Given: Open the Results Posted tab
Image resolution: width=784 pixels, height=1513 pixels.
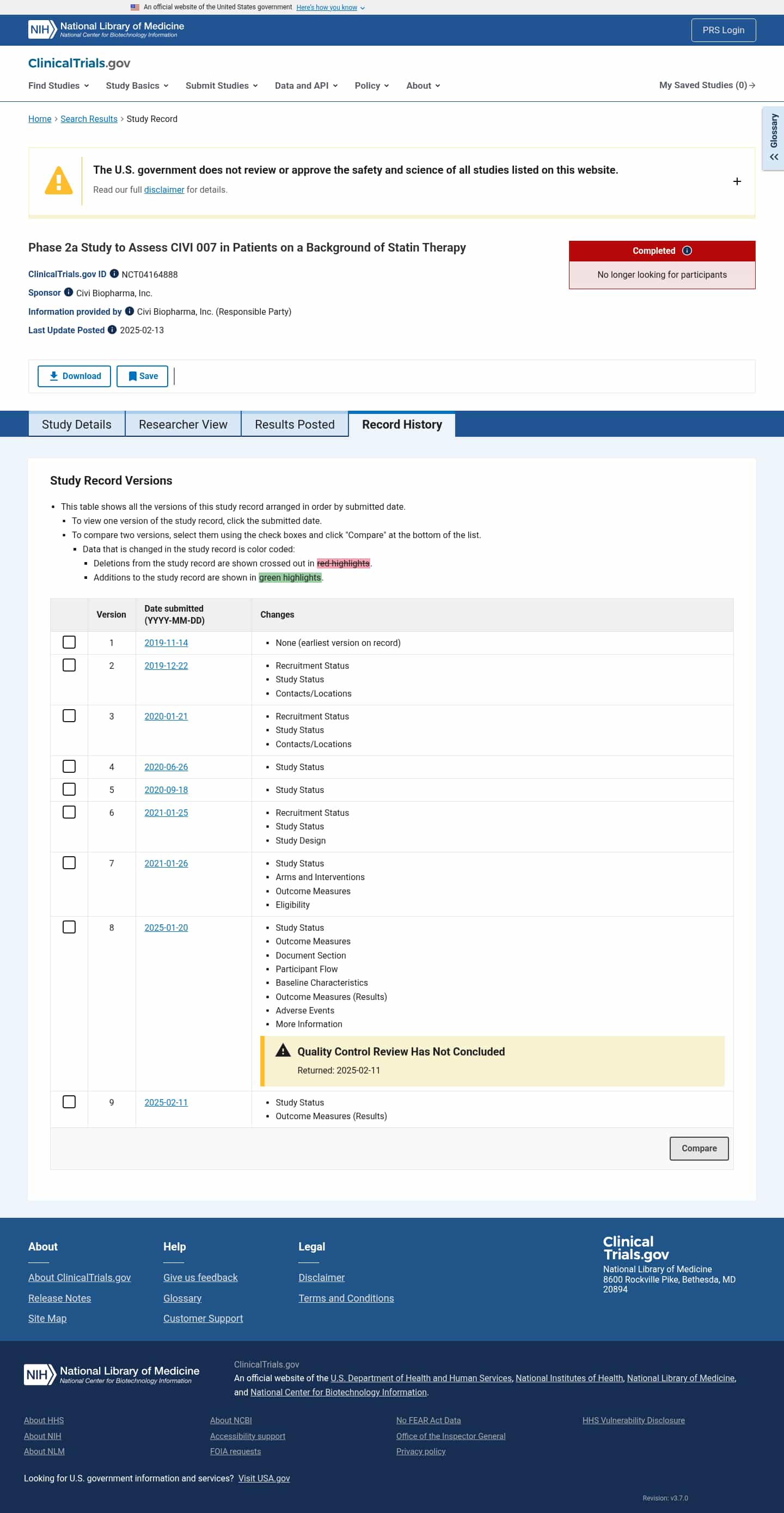Looking at the screenshot, I should (295, 424).
